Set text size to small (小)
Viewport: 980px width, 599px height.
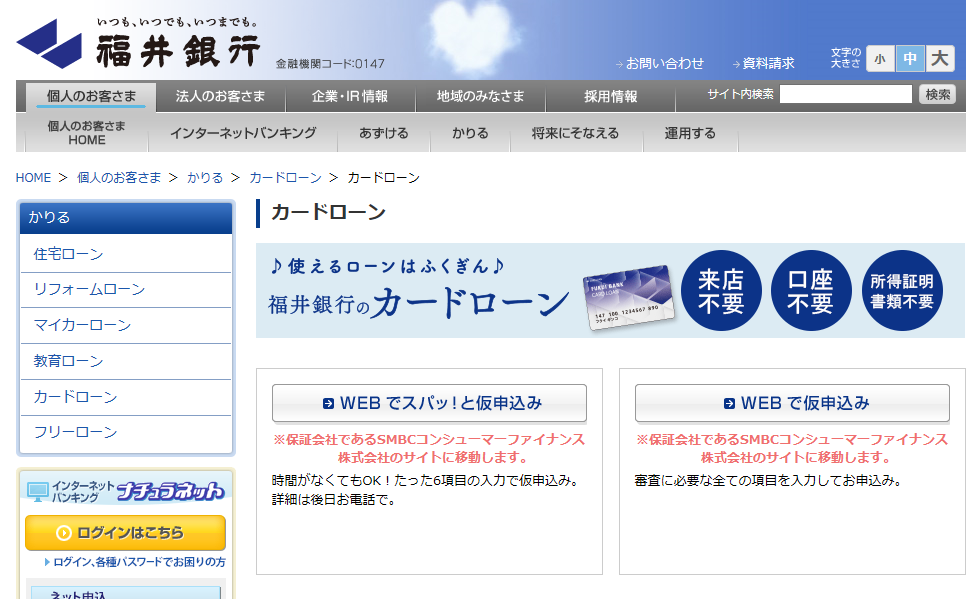(x=880, y=59)
